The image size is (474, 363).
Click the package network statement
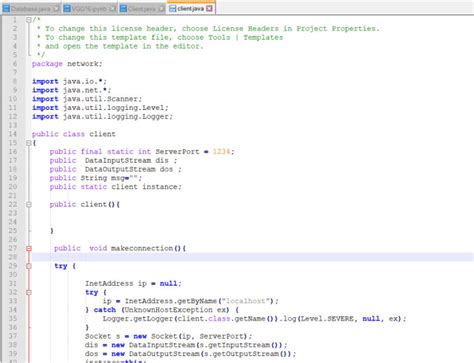pos(67,64)
